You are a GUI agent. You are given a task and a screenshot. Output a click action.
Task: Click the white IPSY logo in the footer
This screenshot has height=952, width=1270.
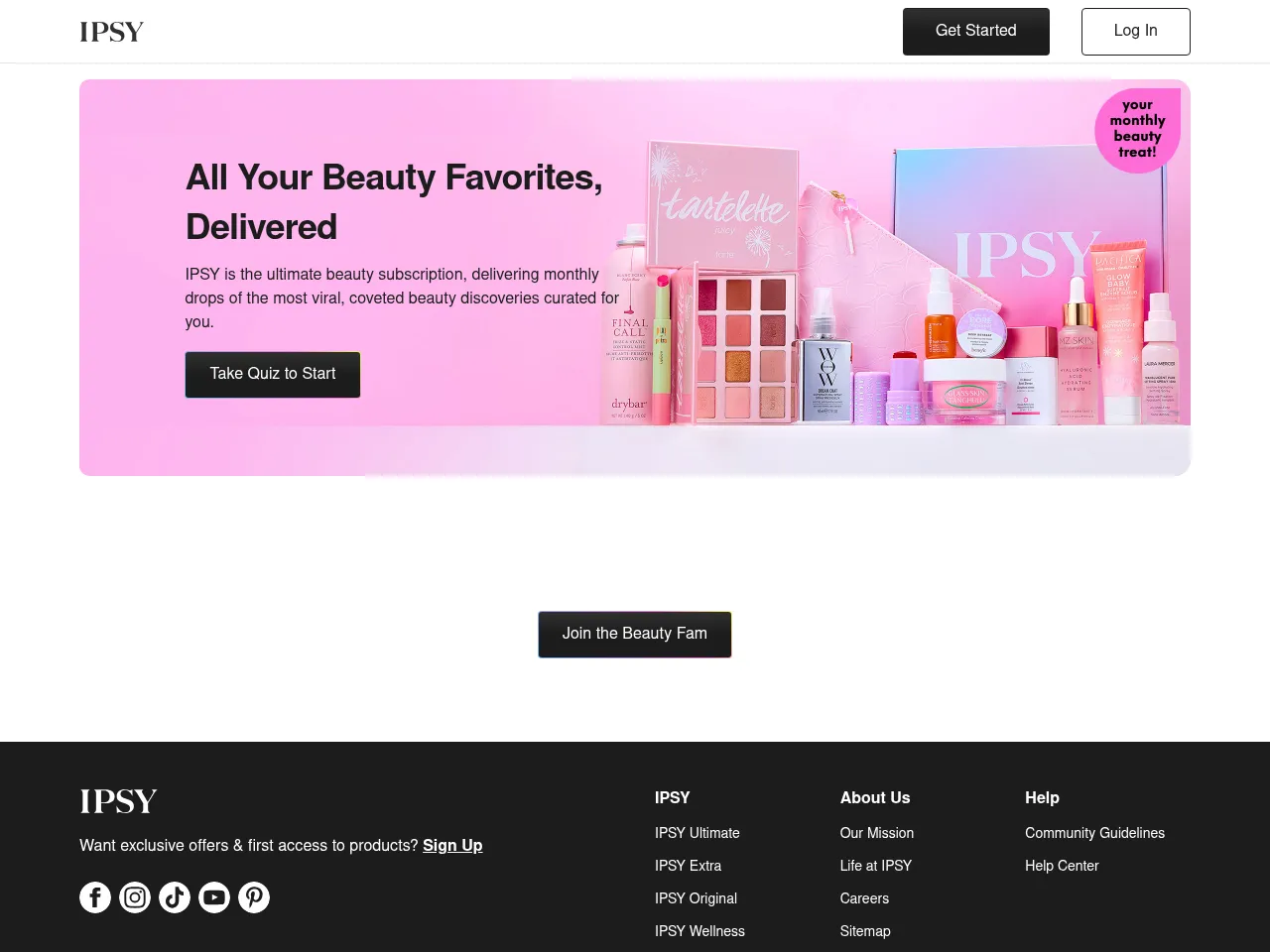pos(118,800)
